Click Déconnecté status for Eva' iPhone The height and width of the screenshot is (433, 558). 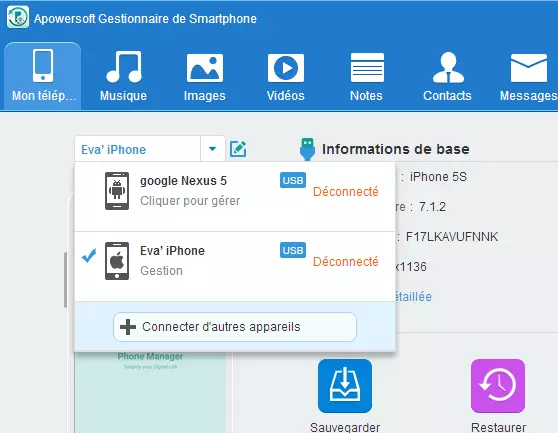(x=346, y=262)
